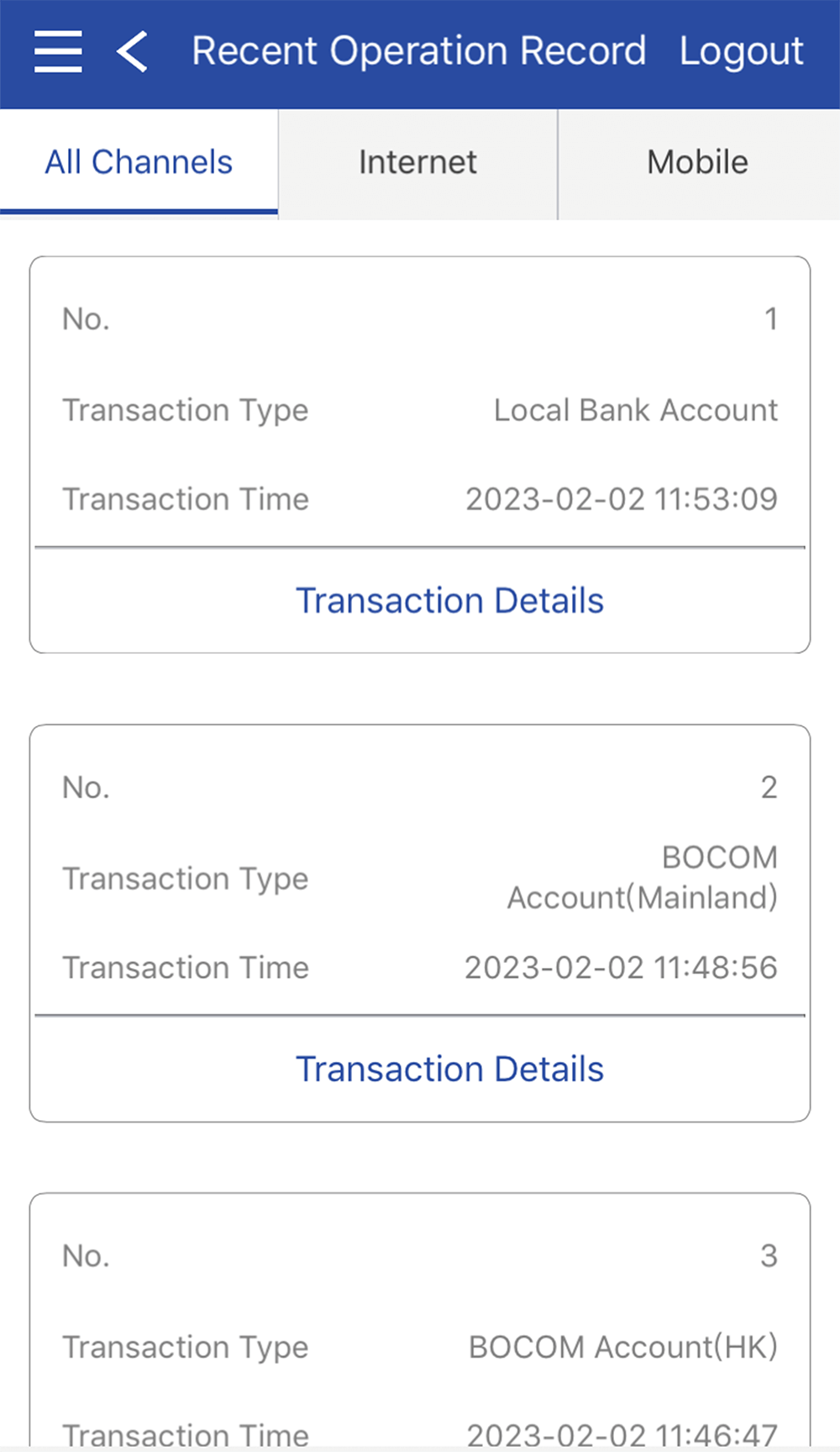Tap record number 1 value
This screenshot has width=840, height=1452.
770,319
